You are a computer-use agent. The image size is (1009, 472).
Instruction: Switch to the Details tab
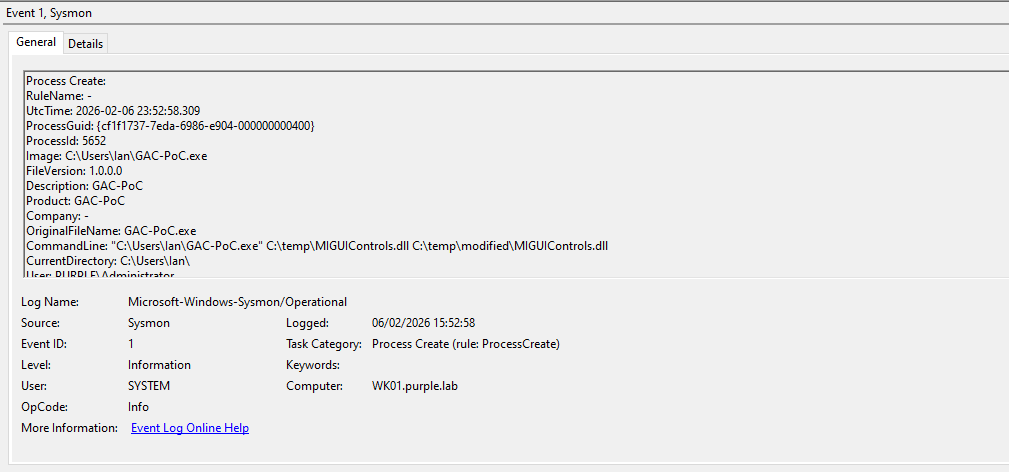pos(85,43)
